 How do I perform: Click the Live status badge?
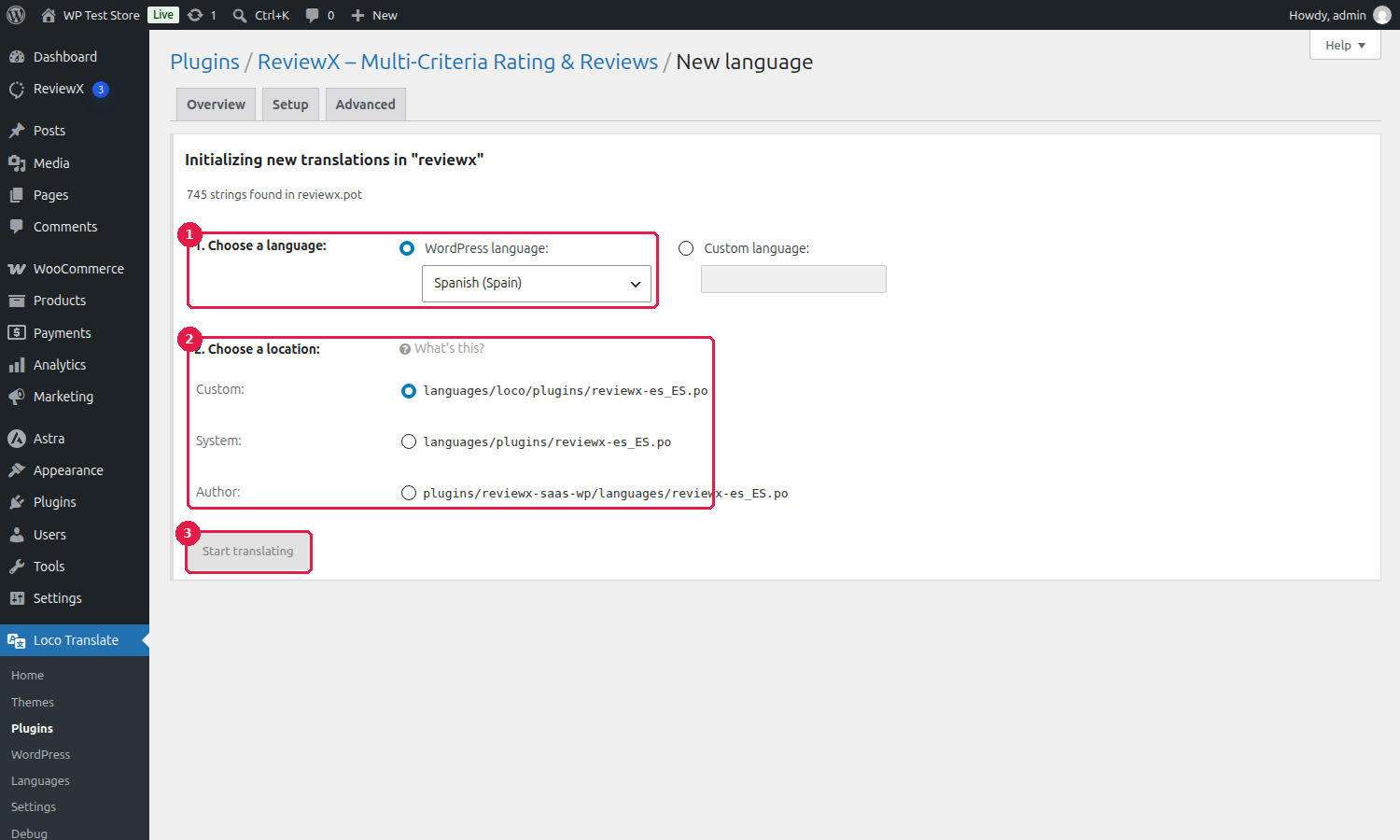tap(163, 15)
